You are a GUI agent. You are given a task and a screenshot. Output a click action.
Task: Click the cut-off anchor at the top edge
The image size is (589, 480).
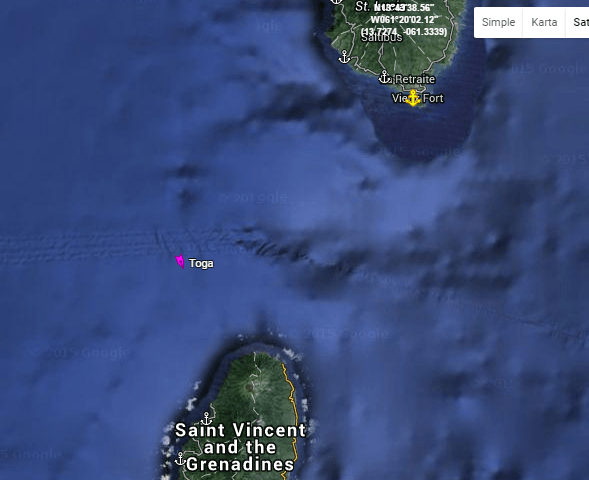(337, 2)
